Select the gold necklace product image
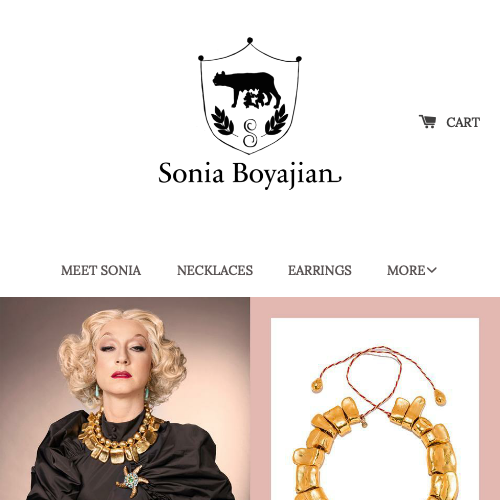Screen dimensions: 500x500 [x=375, y=409]
